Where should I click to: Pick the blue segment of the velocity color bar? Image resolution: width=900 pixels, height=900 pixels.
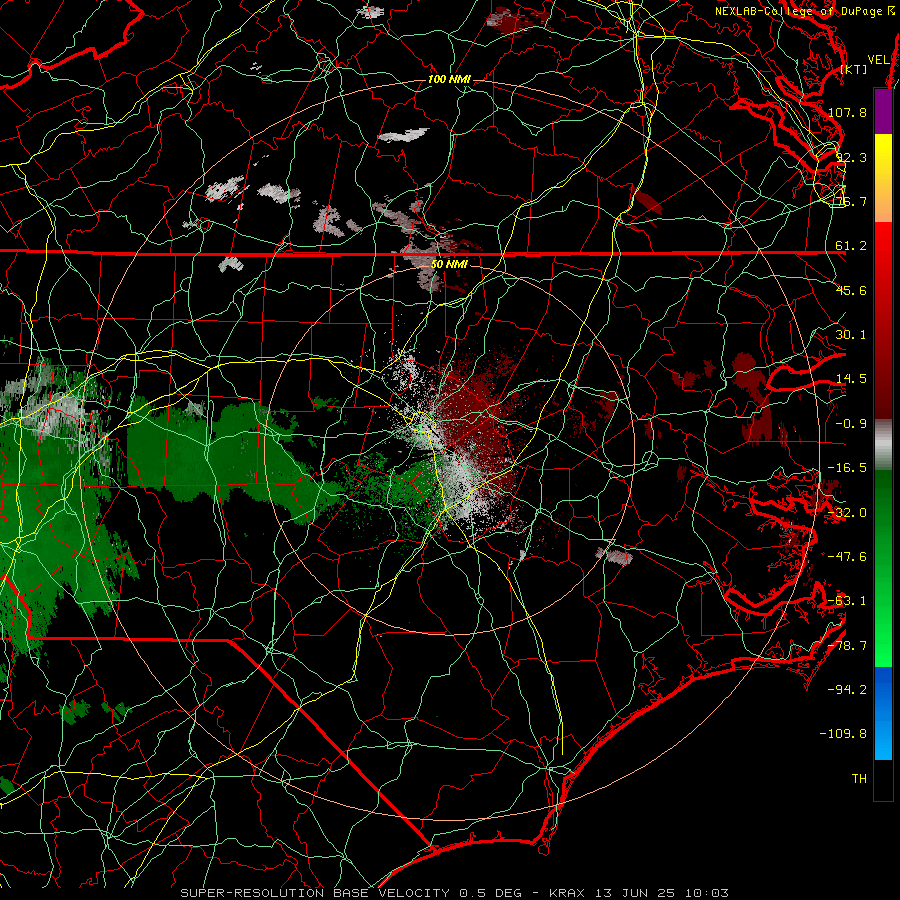(883, 713)
